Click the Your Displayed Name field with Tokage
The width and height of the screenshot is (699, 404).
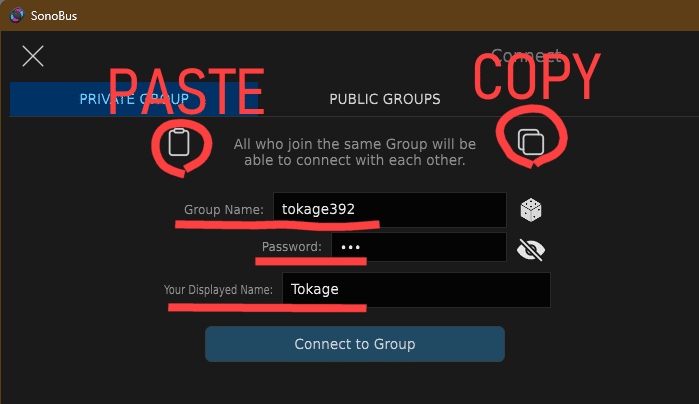416,290
